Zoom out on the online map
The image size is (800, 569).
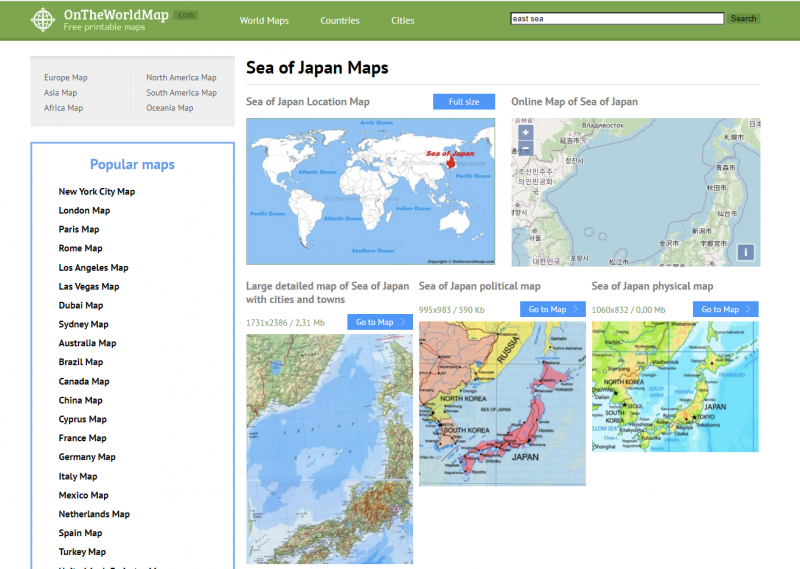[526, 148]
